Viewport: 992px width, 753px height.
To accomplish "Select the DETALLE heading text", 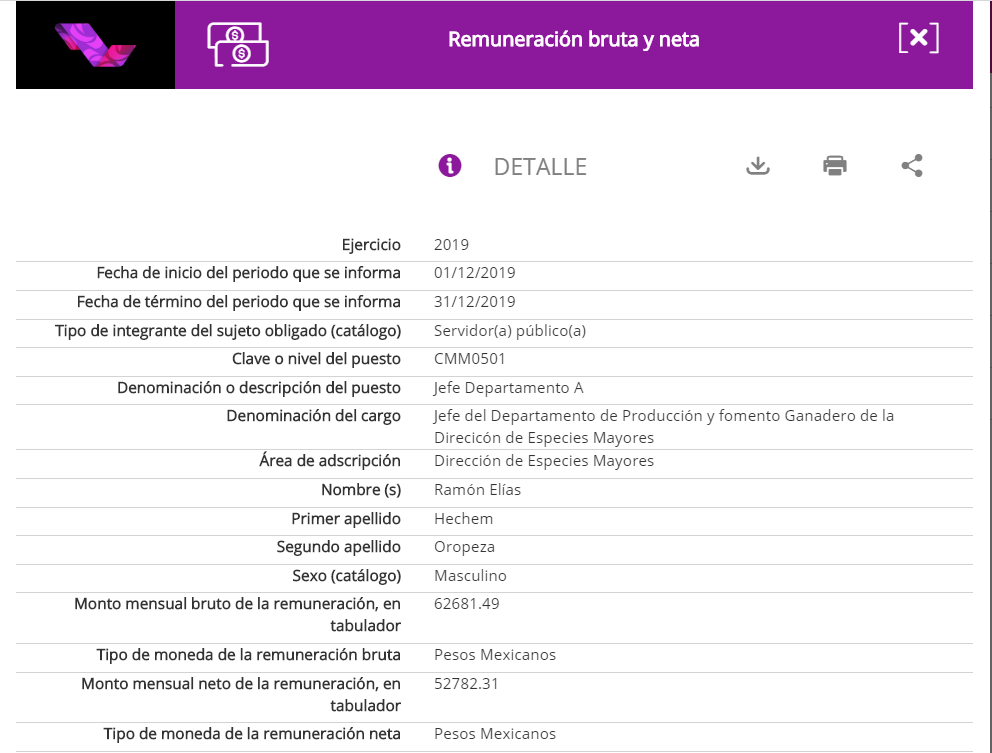I will pyautogui.click(x=540, y=167).
